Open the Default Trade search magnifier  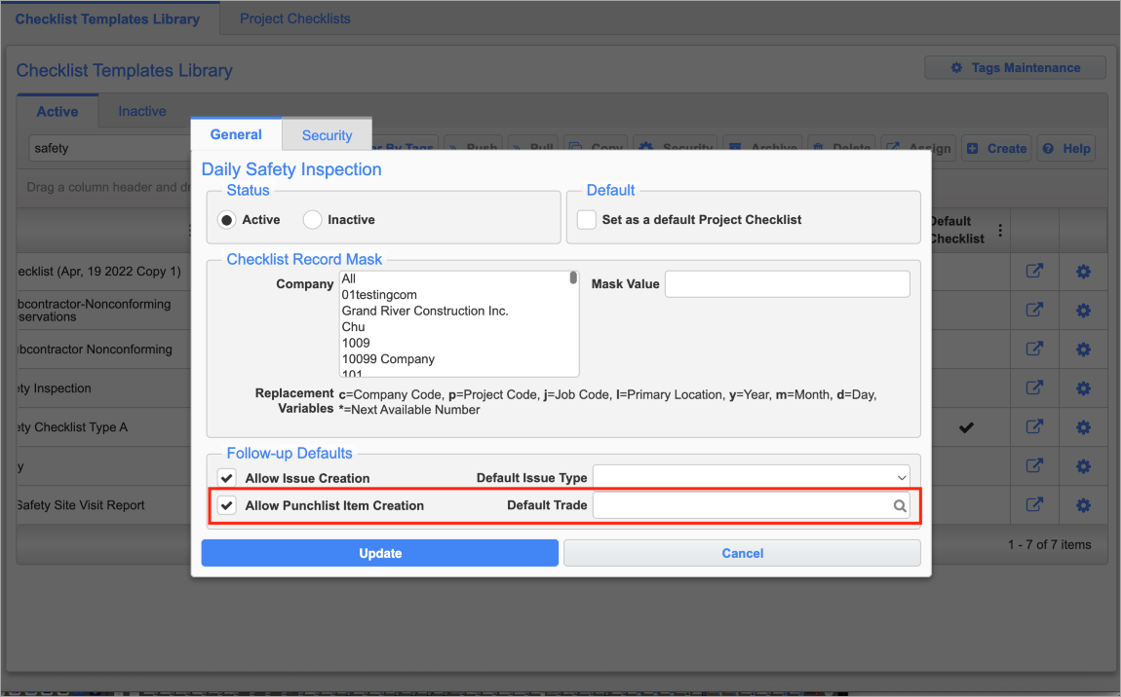pyautogui.click(x=899, y=506)
